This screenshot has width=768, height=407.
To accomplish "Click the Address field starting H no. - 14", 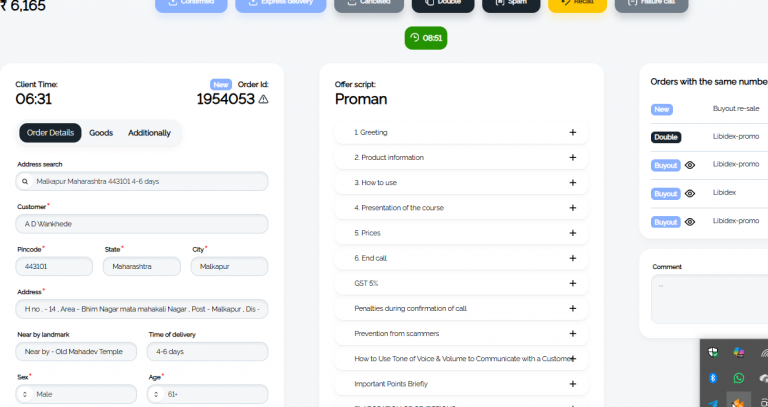I will click(142, 309).
